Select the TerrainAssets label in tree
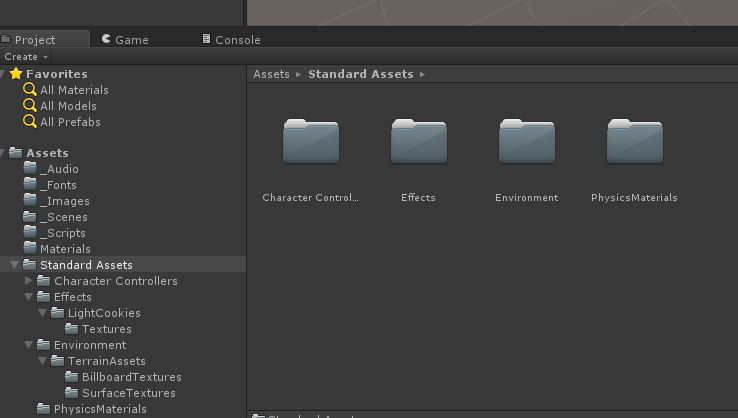738x418 pixels. pos(107,361)
